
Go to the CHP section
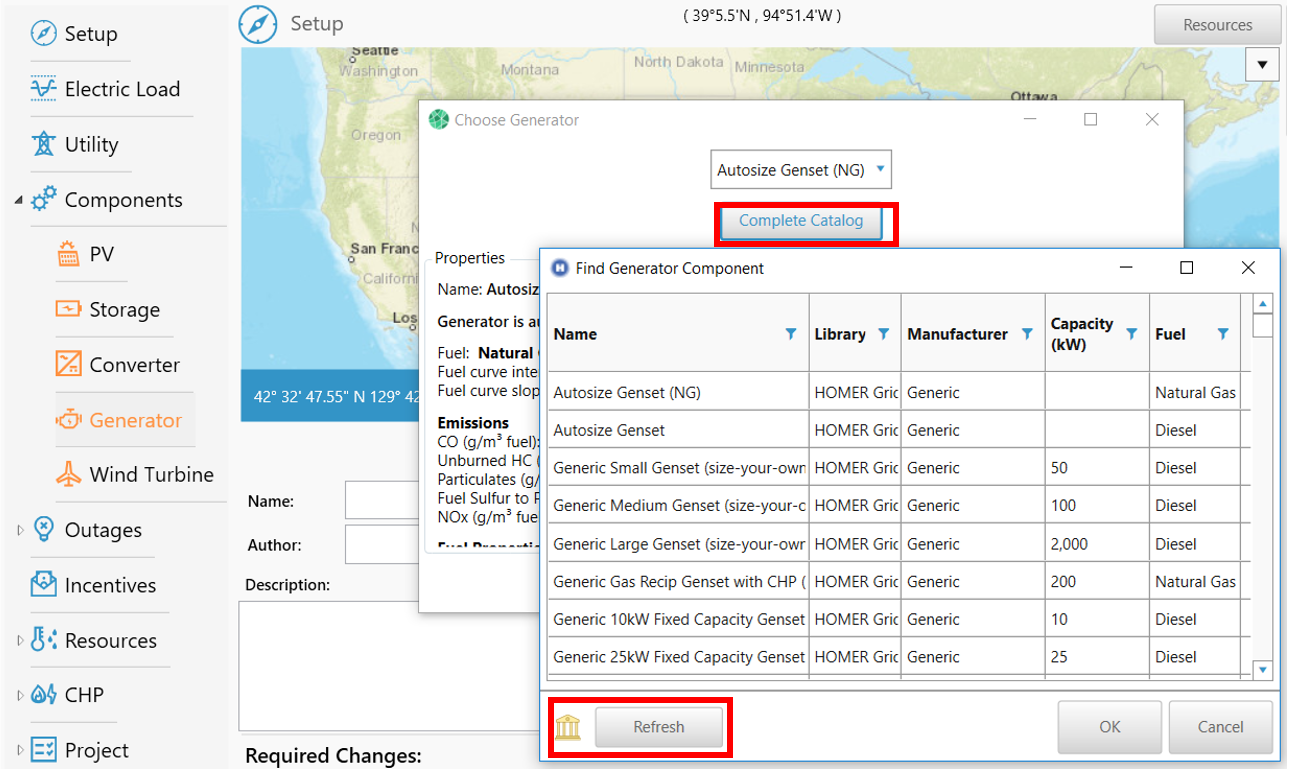(x=84, y=695)
